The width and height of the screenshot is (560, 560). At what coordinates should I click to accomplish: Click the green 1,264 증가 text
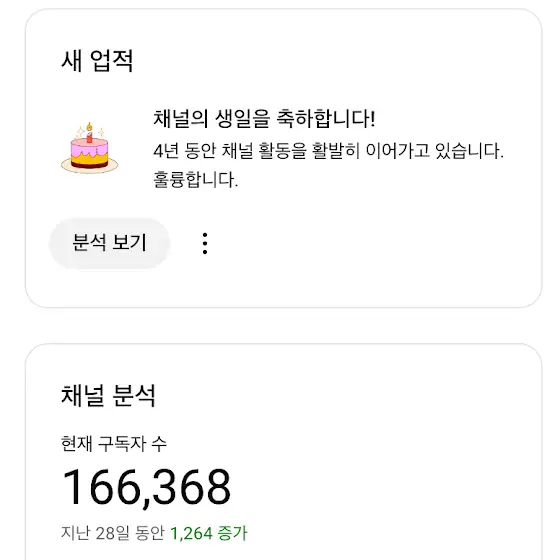209,533
